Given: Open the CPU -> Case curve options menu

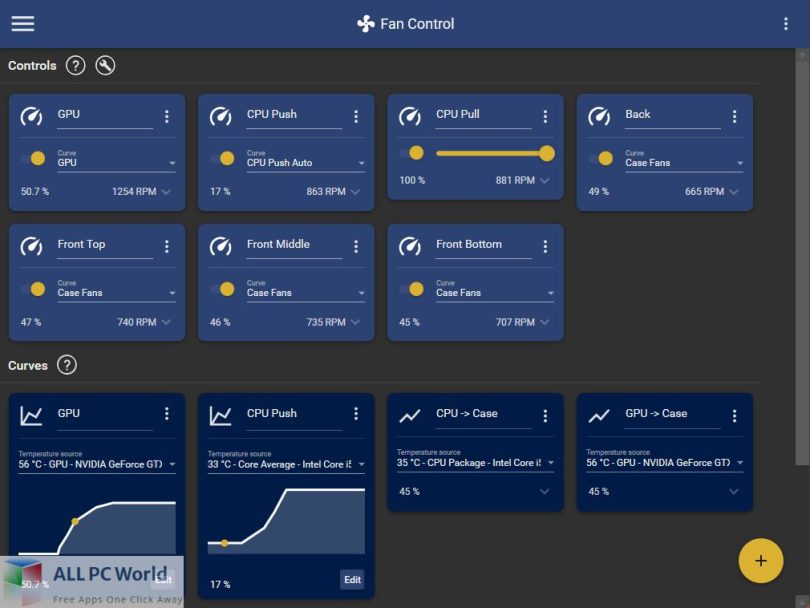Looking at the screenshot, I should (x=545, y=415).
